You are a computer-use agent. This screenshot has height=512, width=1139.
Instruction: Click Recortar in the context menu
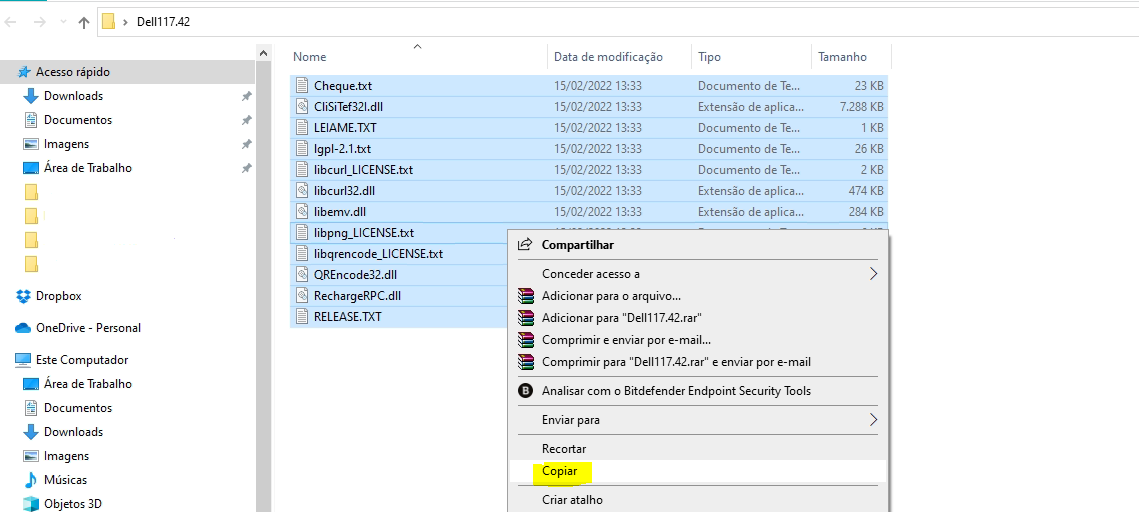point(564,449)
